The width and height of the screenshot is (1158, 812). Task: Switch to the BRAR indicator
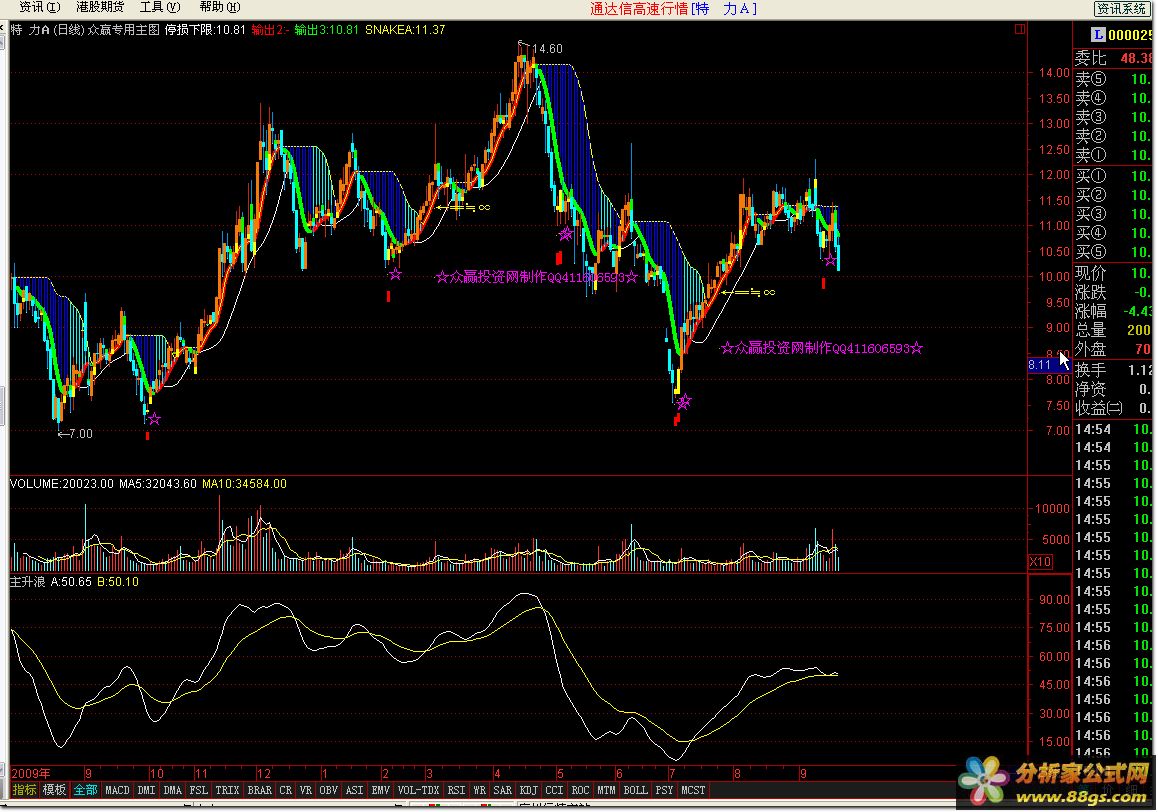pyautogui.click(x=259, y=791)
